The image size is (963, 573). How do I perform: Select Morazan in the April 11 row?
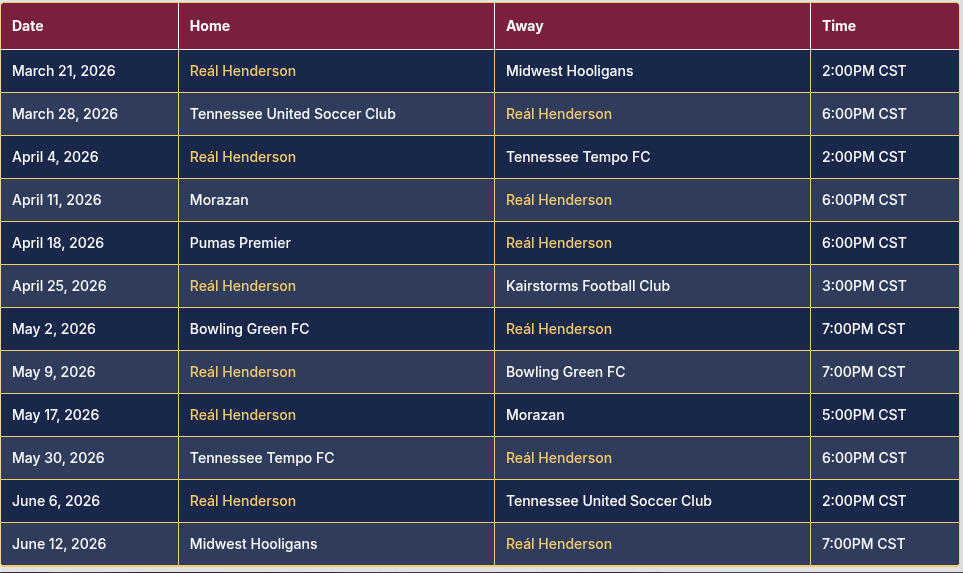219,200
